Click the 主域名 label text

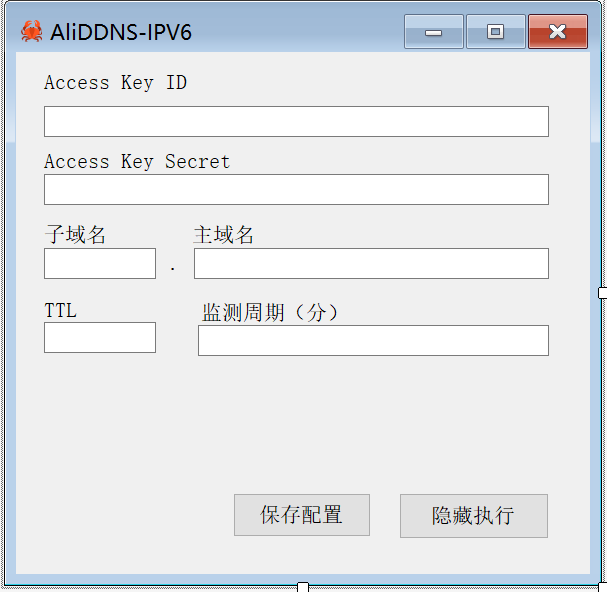(223, 235)
